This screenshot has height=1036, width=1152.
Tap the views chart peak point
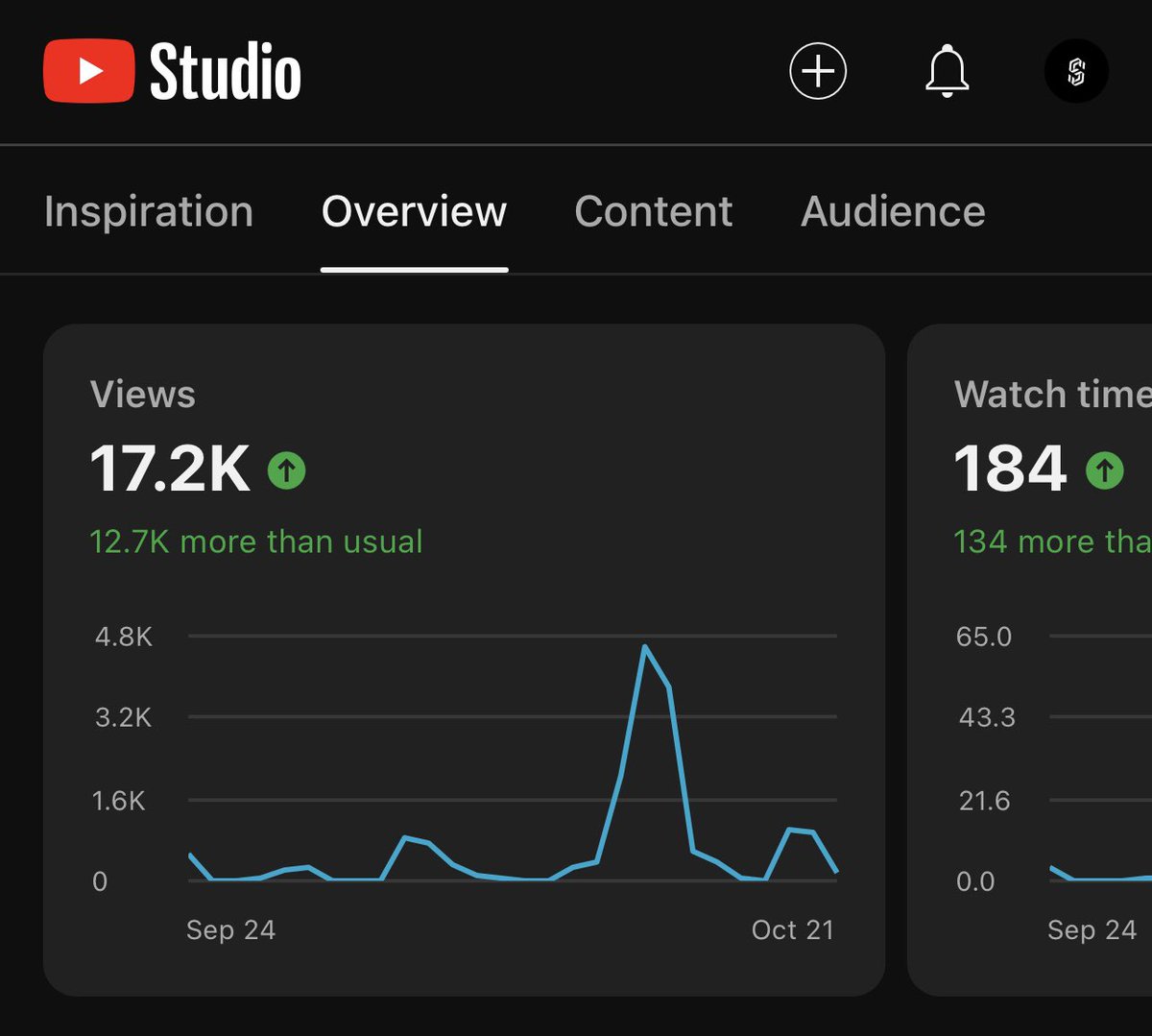click(645, 646)
